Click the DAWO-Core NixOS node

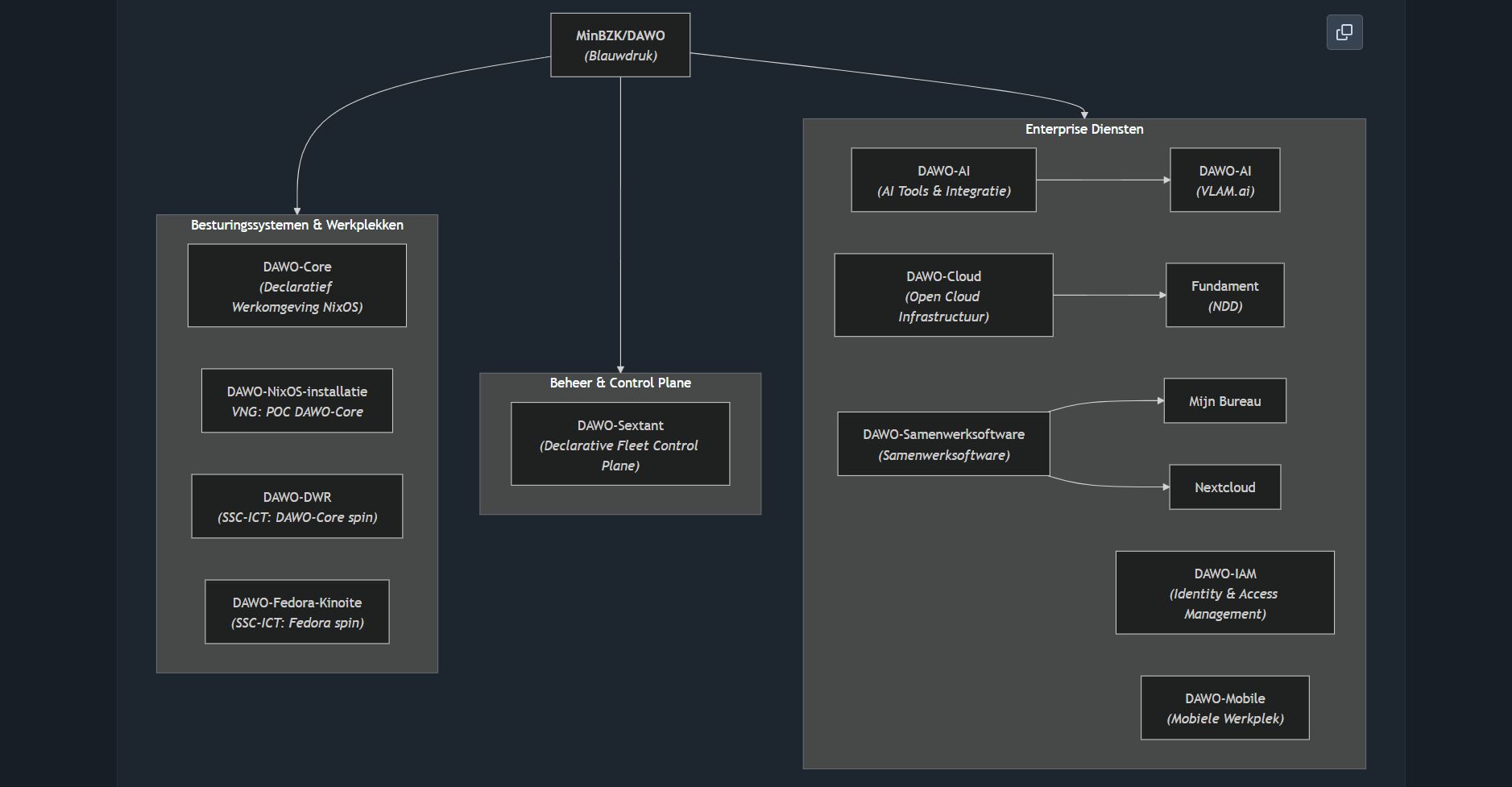click(297, 286)
